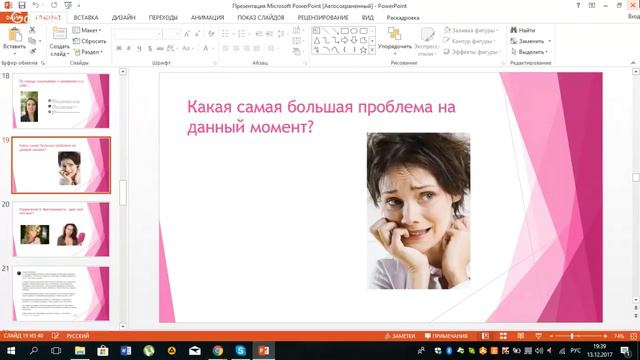Switch to Slide Sorter view in the status bar

pos(503,336)
